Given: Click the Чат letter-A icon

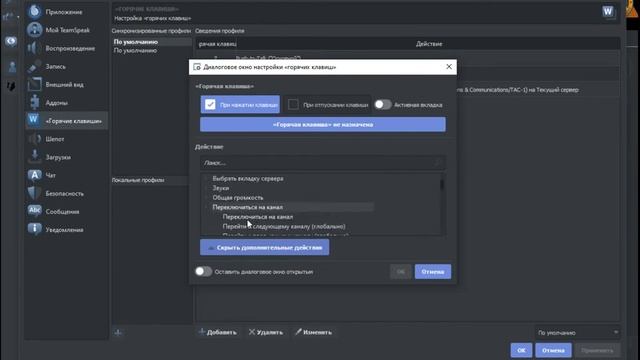Looking at the screenshot, I should [x=35, y=175].
